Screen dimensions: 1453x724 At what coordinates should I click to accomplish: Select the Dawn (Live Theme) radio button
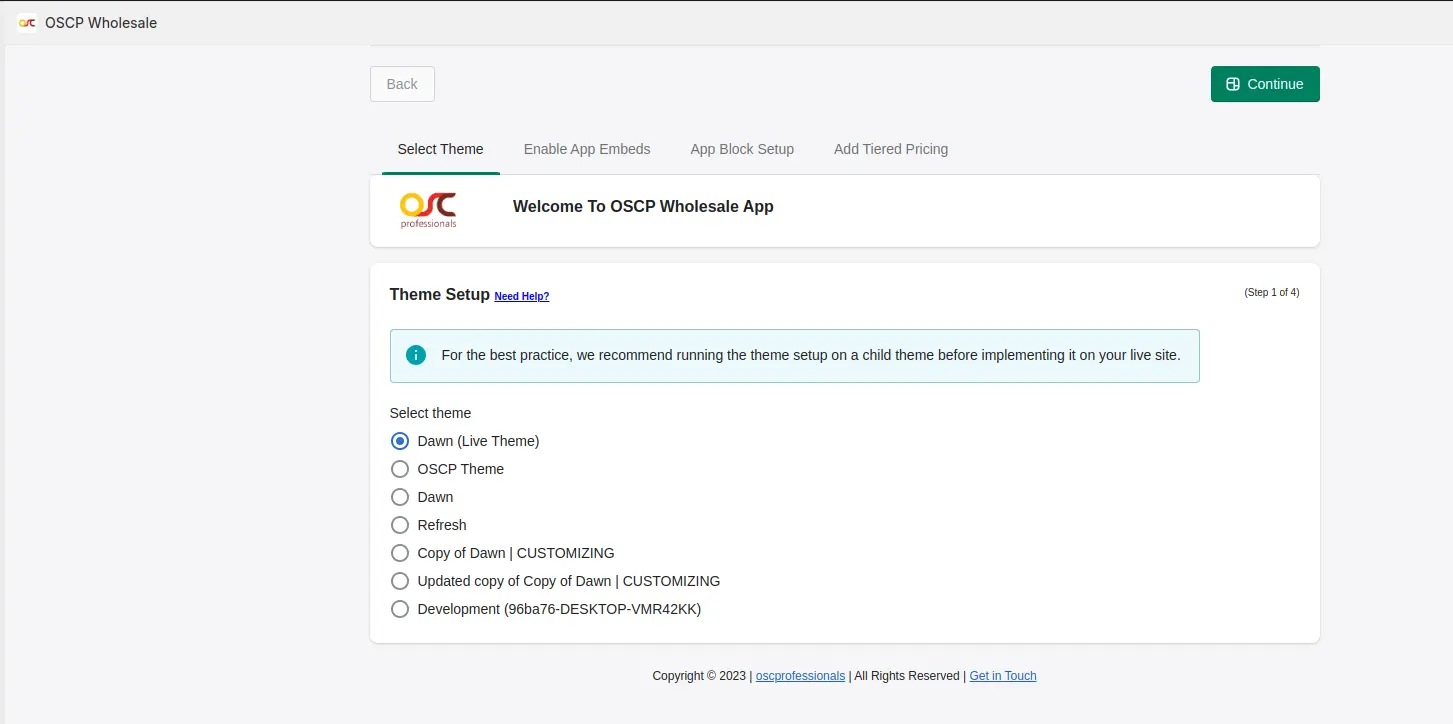click(400, 441)
